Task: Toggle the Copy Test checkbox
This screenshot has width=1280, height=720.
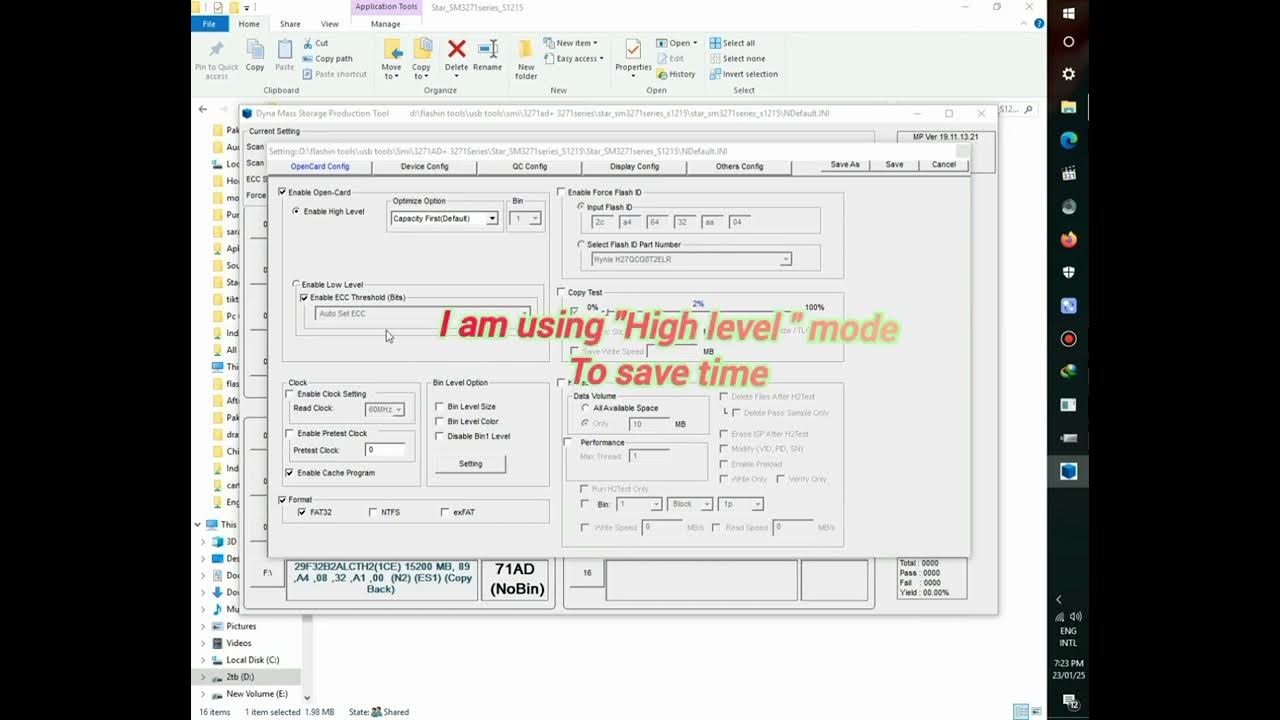Action: (x=561, y=293)
